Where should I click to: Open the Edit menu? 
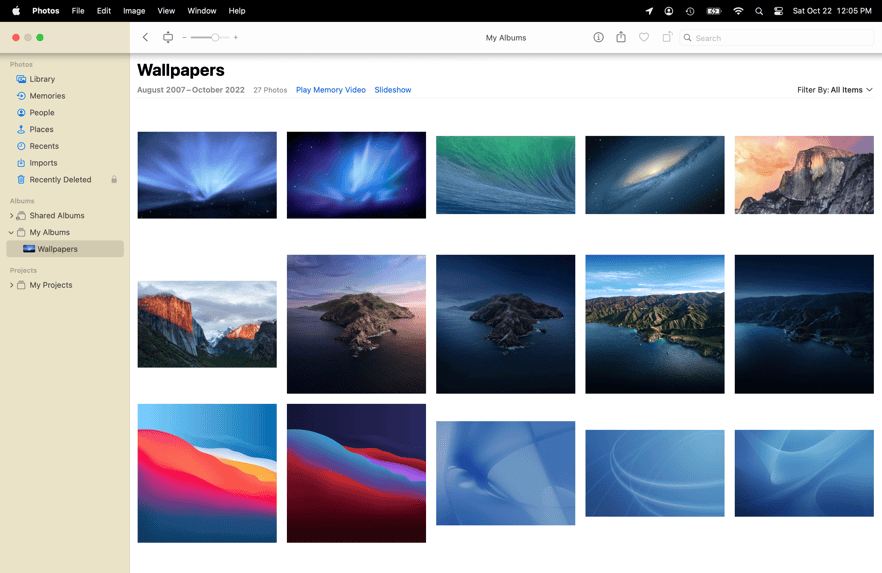point(104,11)
